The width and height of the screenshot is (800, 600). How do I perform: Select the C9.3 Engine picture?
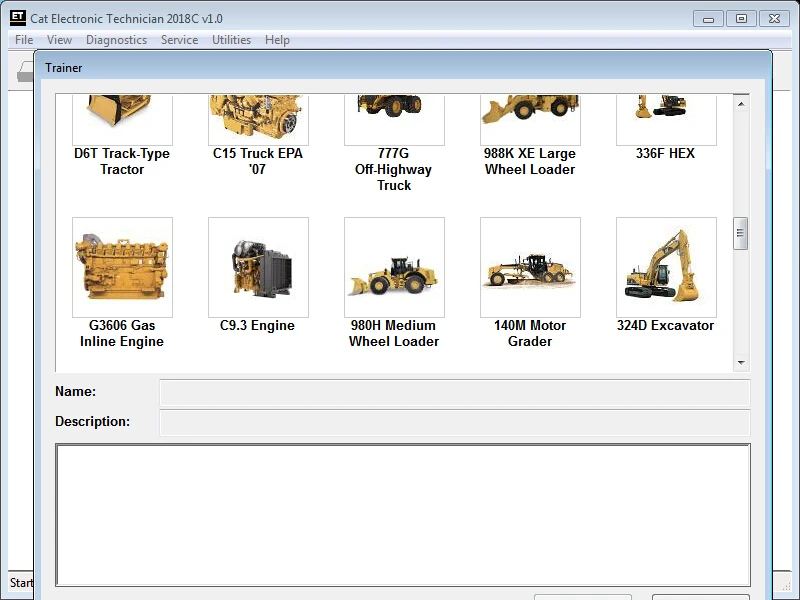[258, 267]
